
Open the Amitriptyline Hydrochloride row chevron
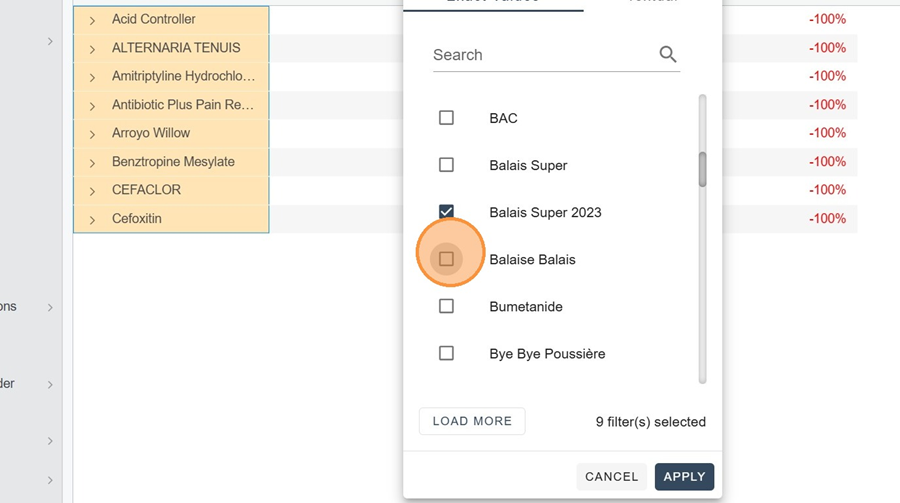tap(92, 77)
